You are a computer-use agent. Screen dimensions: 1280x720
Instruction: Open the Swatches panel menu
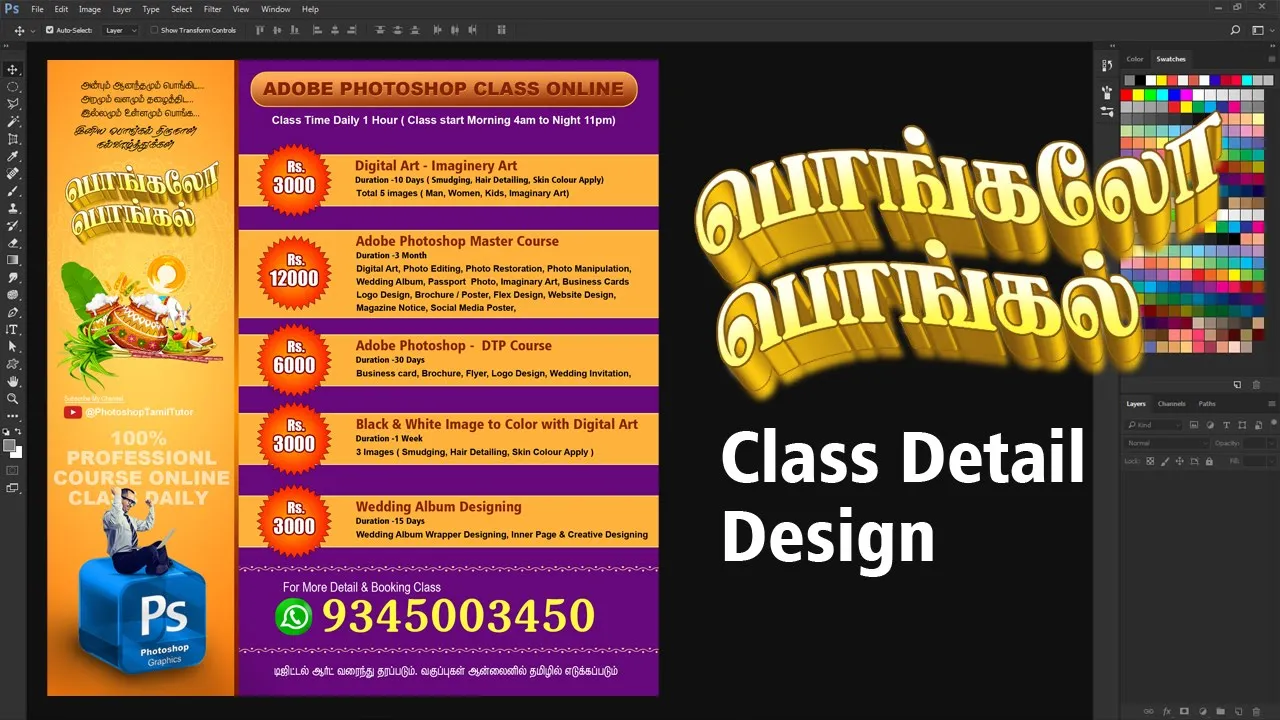[x=1271, y=59]
